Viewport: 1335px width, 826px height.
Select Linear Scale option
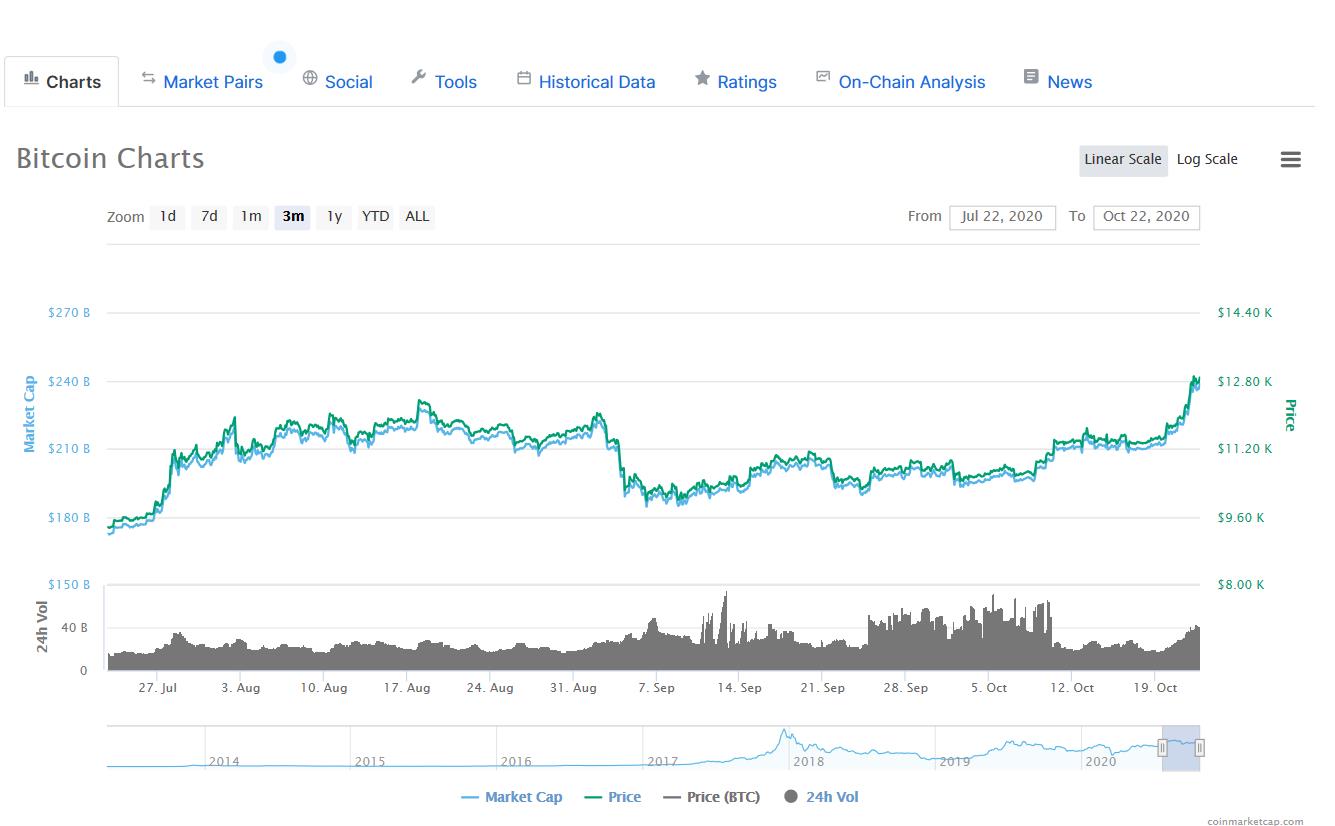(x=1123, y=160)
